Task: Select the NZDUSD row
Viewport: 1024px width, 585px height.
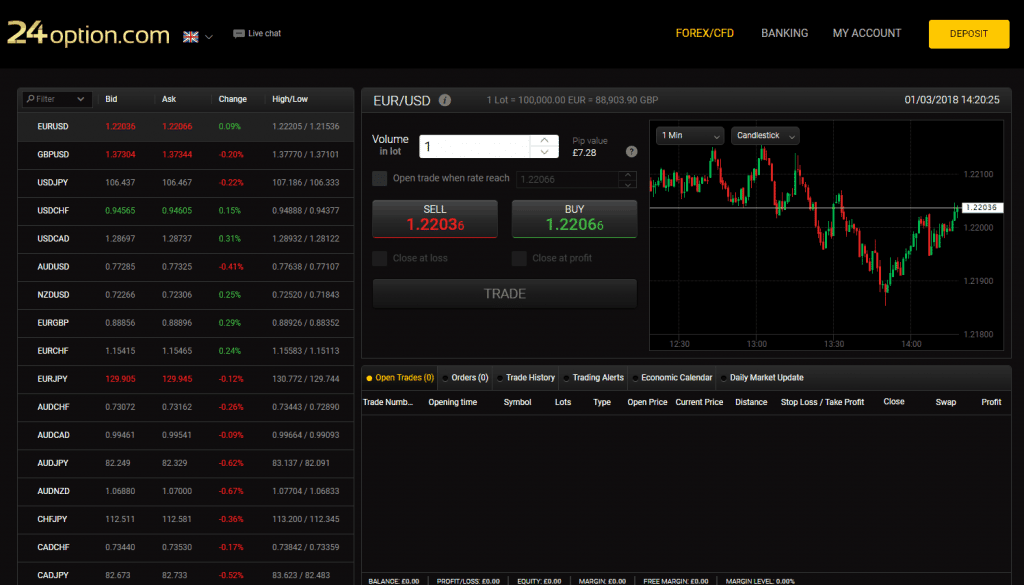Action: [x=185, y=295]
